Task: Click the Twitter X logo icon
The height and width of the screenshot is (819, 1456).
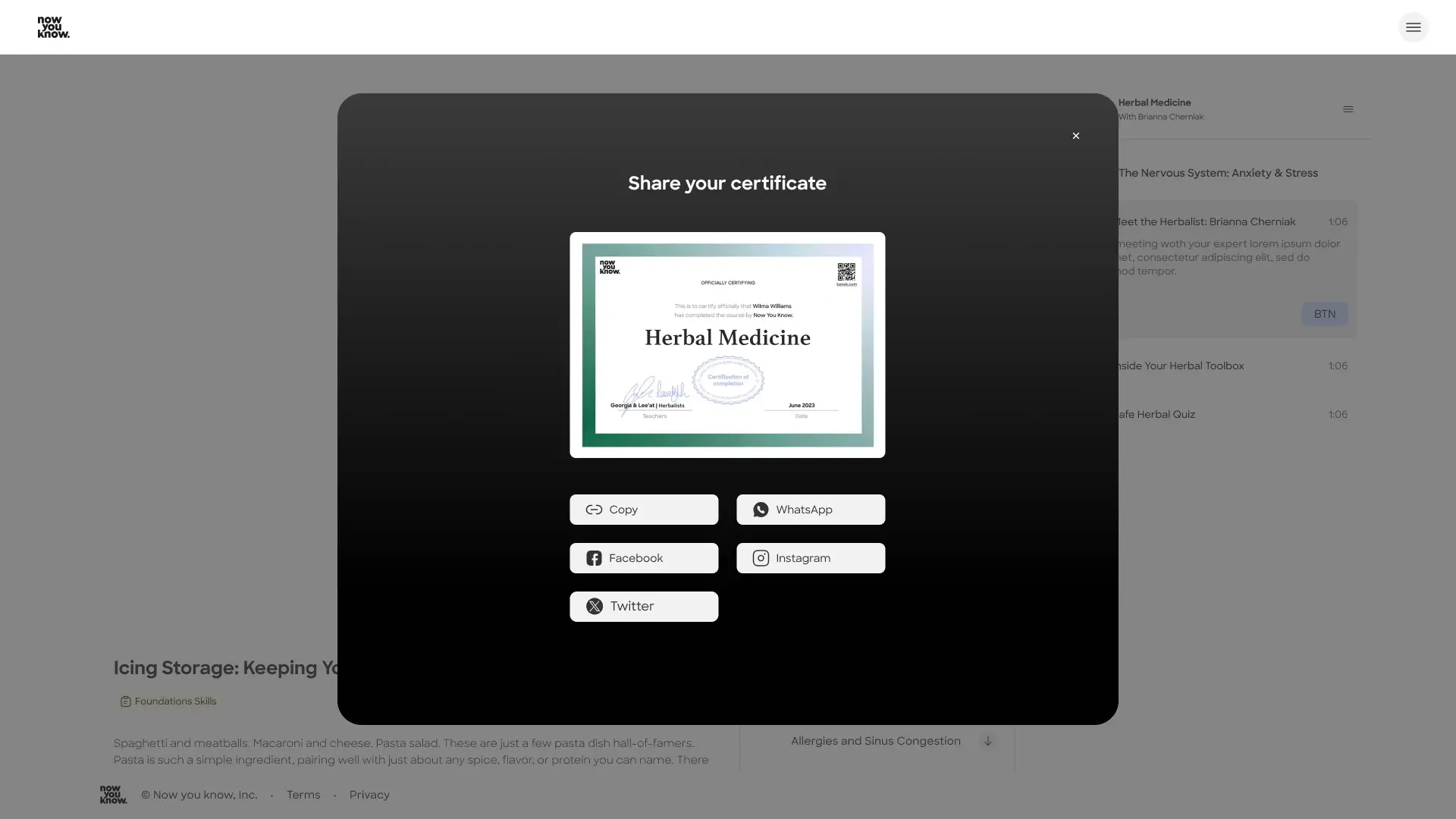Action: pos(595,607)
